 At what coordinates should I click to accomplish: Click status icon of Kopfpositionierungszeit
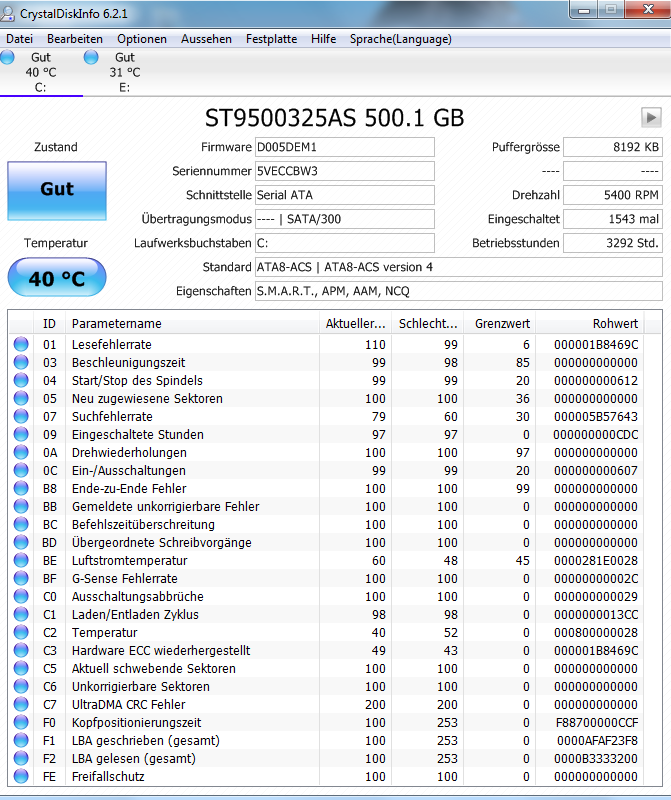[x=21, y=722]
